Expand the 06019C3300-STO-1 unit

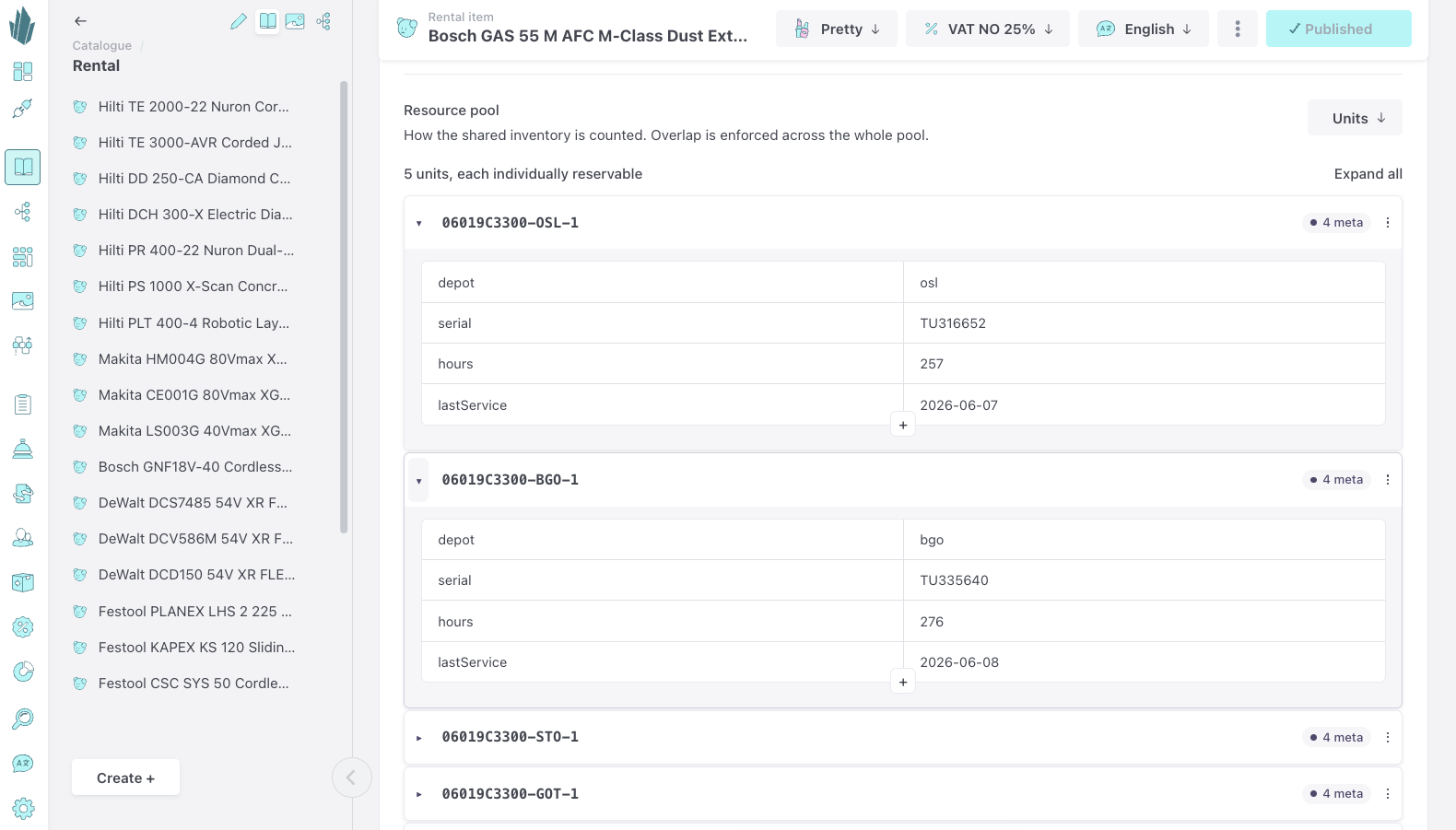[419, 738]
